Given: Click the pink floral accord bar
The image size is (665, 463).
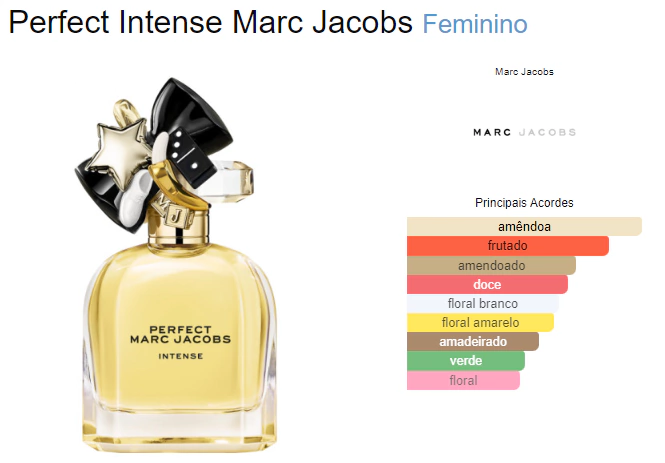Looking at the screenshot, I should [x=463, y=380].
